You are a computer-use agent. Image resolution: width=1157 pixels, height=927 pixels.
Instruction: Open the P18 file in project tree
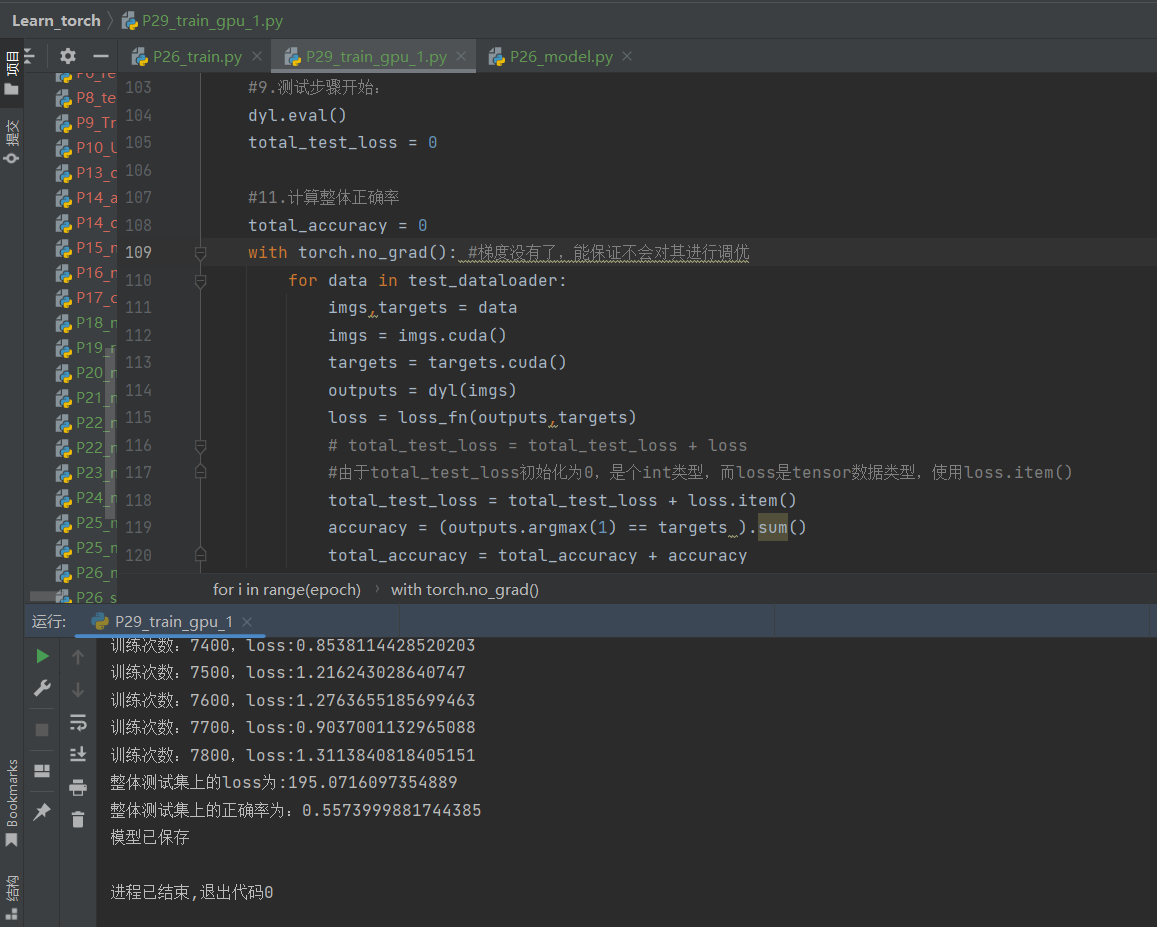[x=86, y=323]
